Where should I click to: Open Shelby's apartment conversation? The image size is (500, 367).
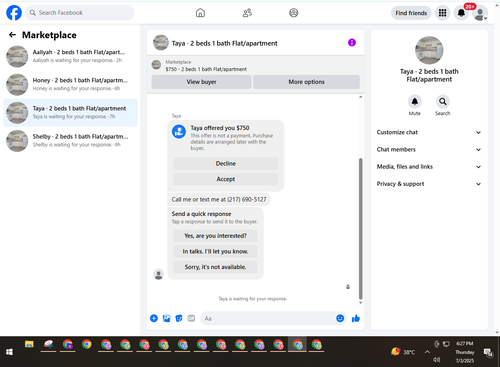[x=70, y=141]
